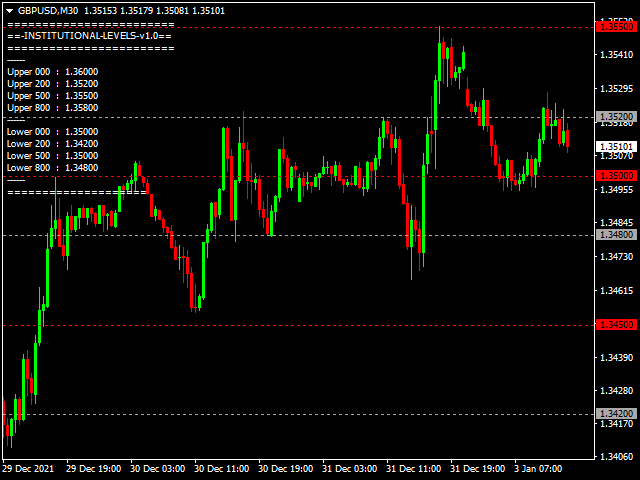
Task: Click the Upper 000 : 1.36000 line
Action: [53, 72]
